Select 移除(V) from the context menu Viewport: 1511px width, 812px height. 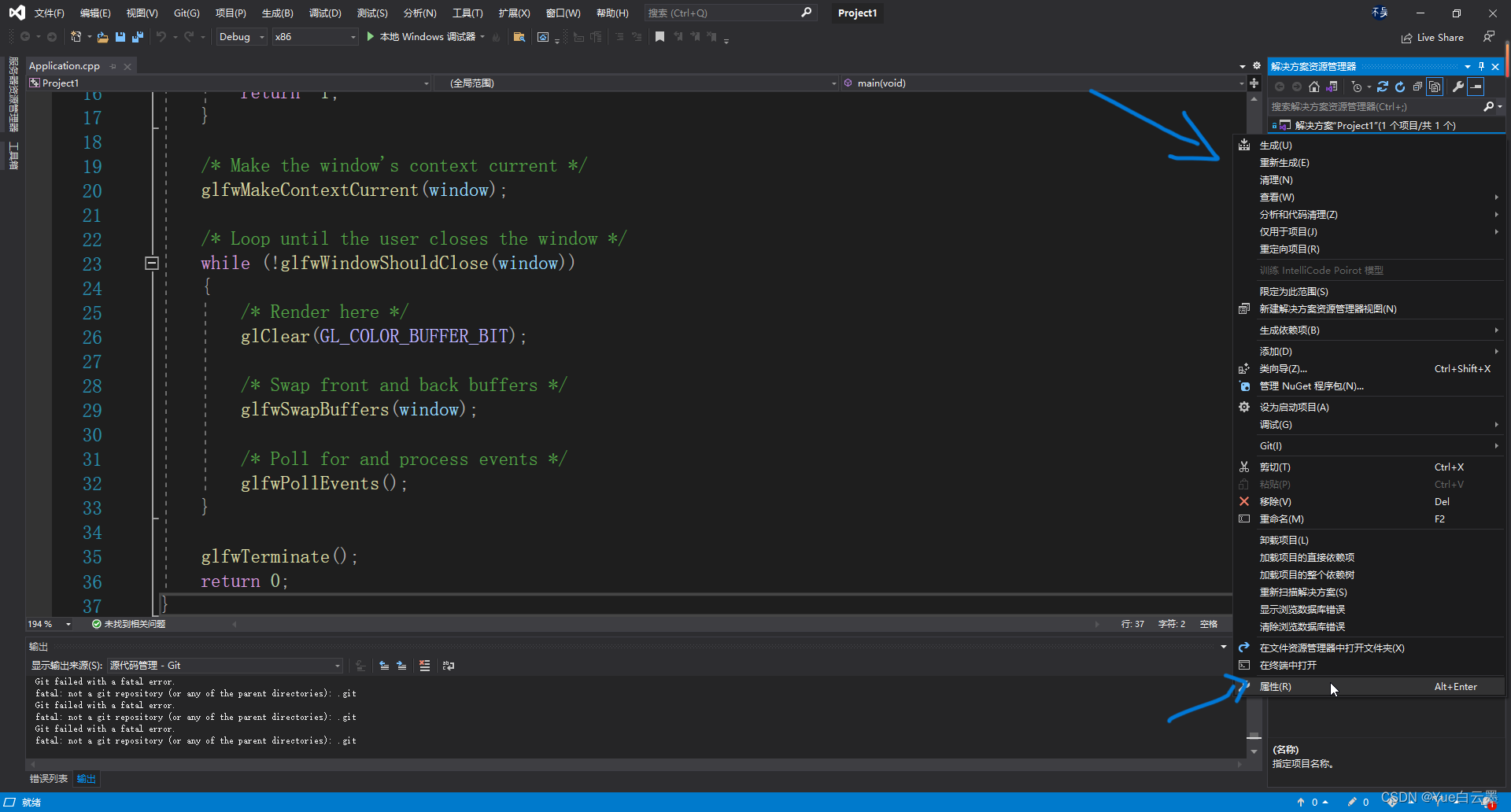1369,502
